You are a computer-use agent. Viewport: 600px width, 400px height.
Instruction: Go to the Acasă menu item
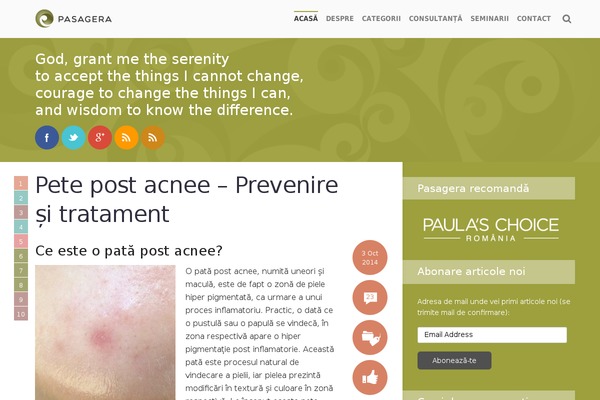pyautogui.click(x=306, y=18)
